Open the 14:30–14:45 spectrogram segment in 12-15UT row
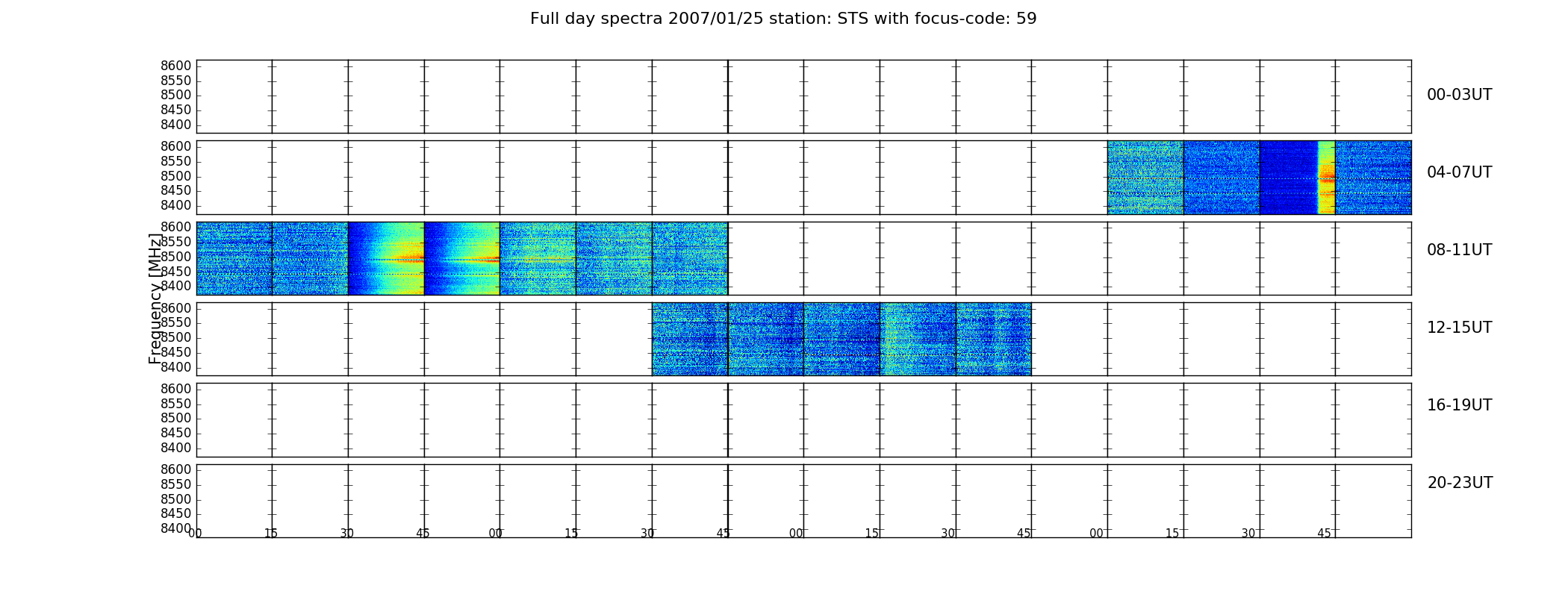The image size is (1568, 597). (x=994, y=339)
